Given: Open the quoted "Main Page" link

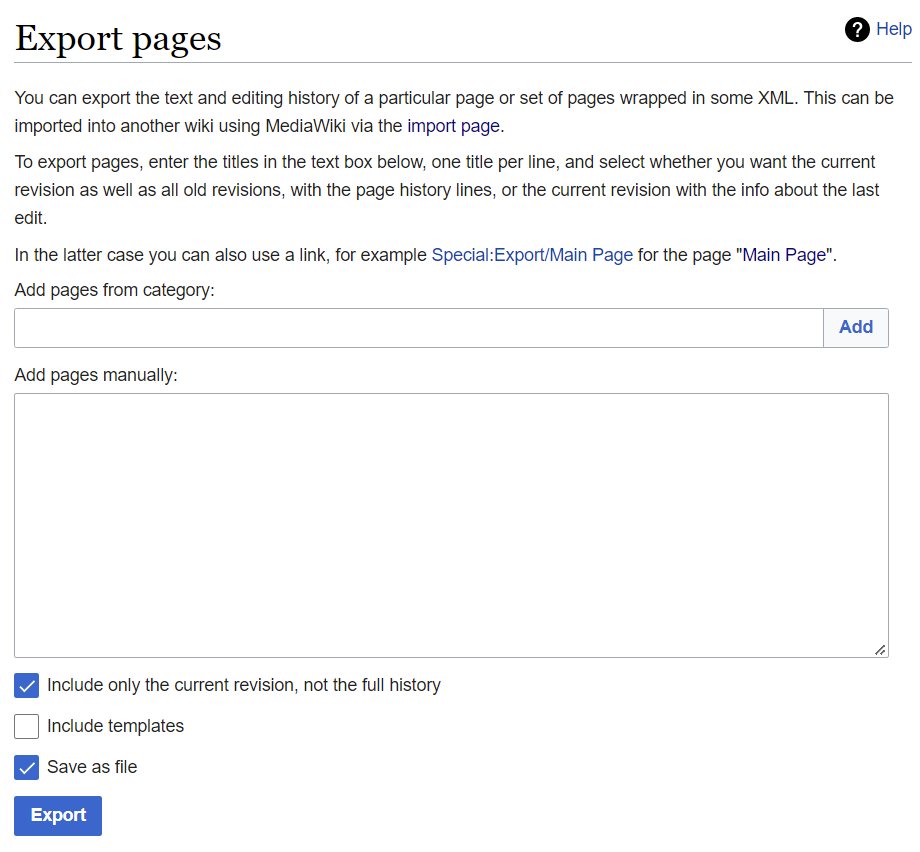Looking at the screenshot, I should tap(784, 255).
